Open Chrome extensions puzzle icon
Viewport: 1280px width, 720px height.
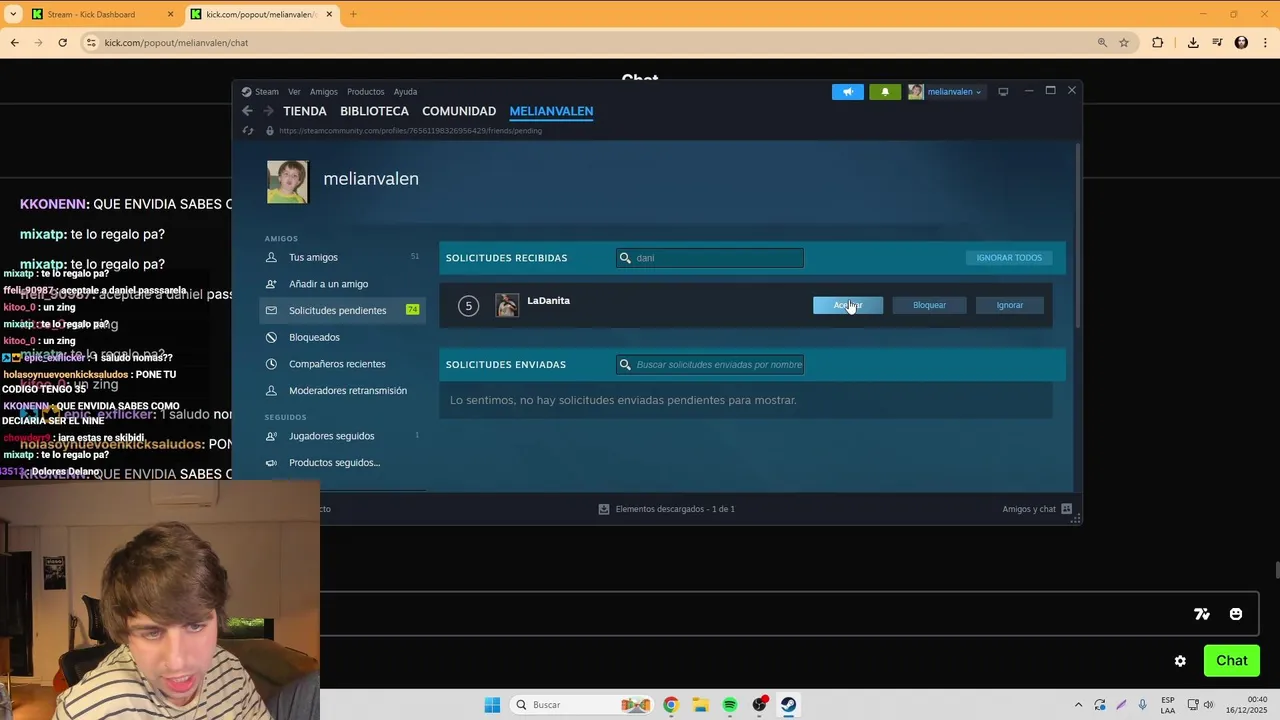(x=1158, y=43)
